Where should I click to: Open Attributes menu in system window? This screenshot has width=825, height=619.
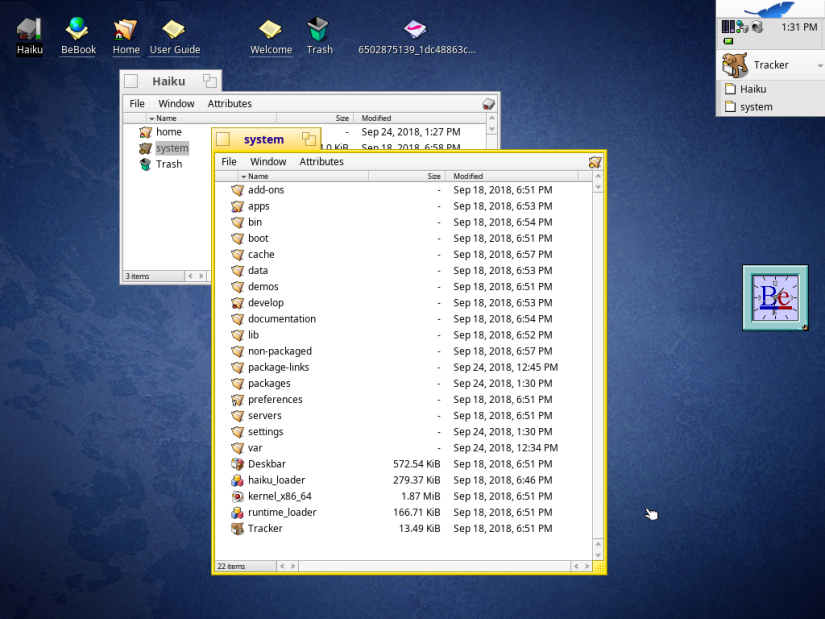[321, 162]
